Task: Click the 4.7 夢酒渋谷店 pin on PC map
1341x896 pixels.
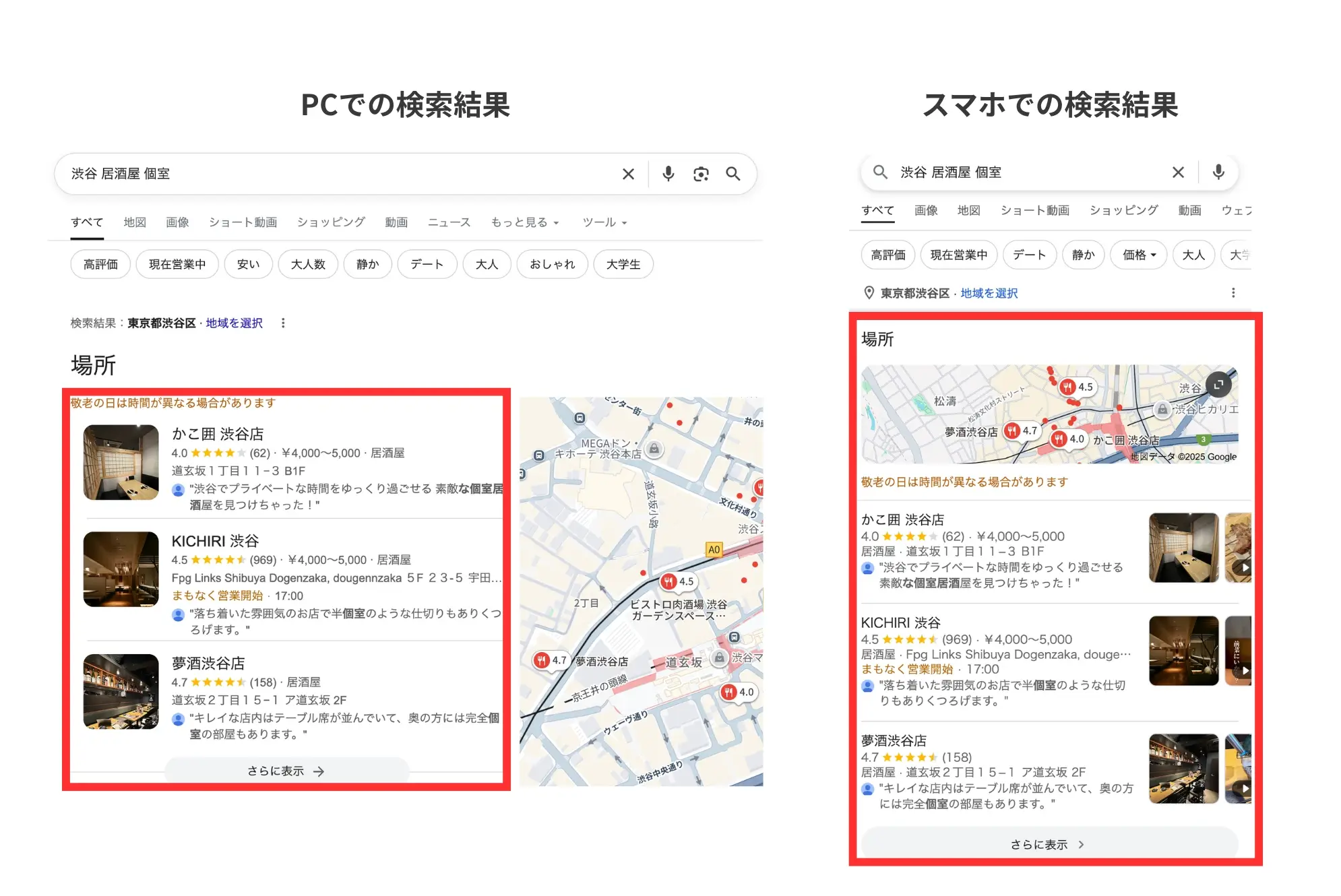Action: (x=551, y=661)
